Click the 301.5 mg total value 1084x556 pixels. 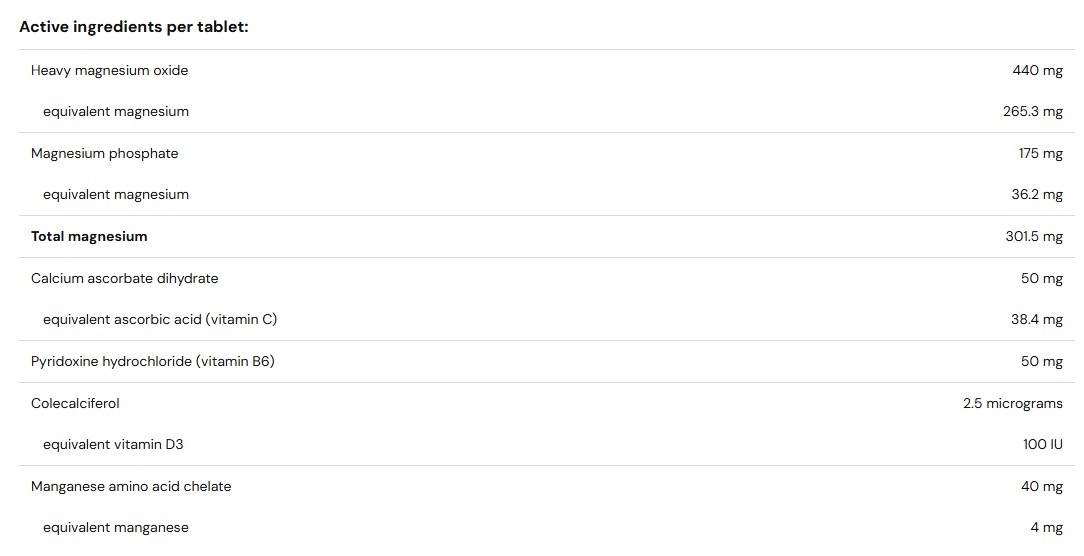click(1033, 237)
